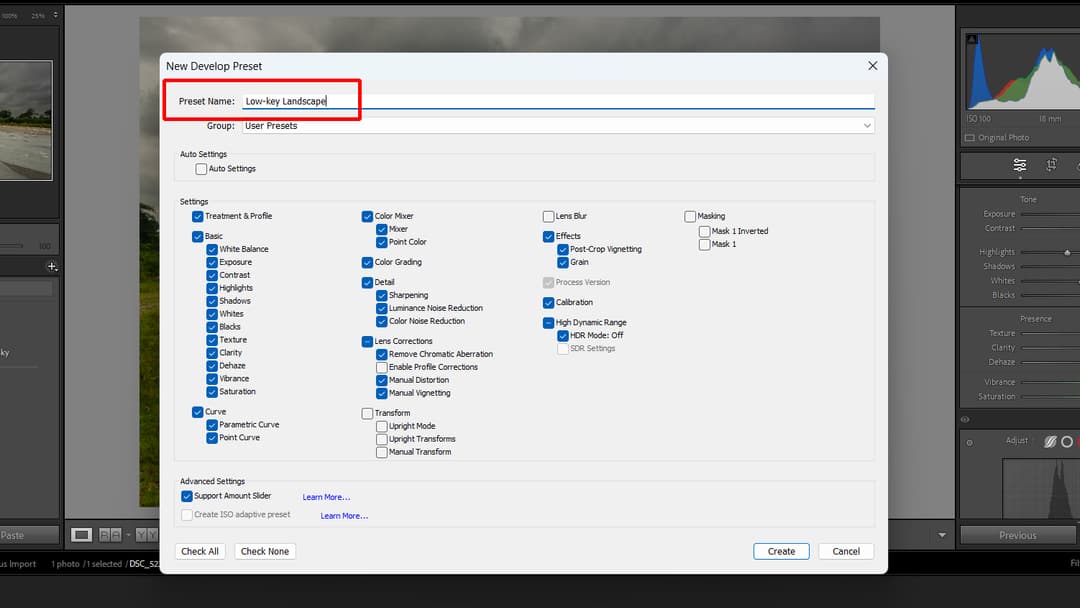Uncheck Support Amount Slider

coord(187,496)
